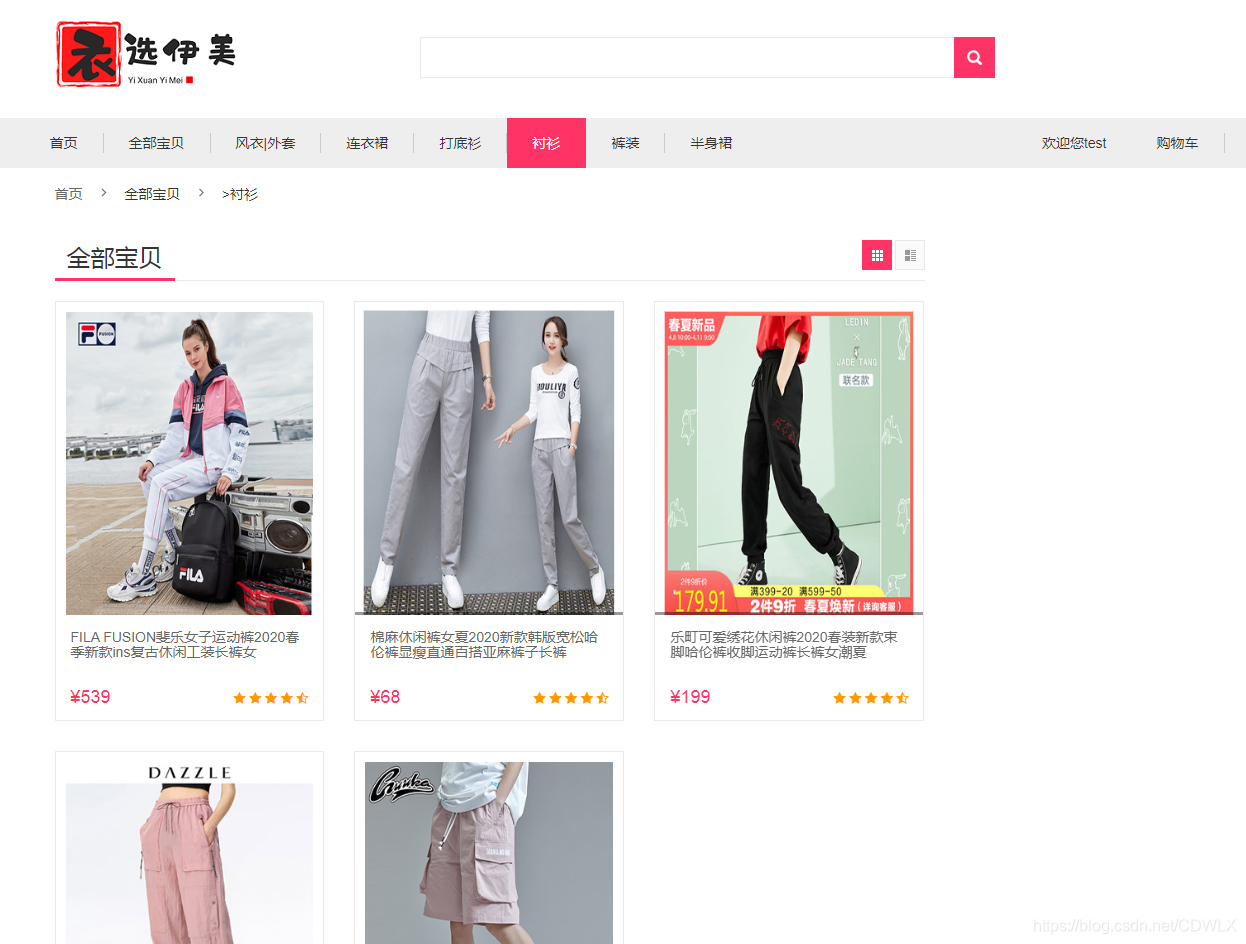1246x944 pixels.
Task: Open the black 乐町 pants product image
Action: 789,462
